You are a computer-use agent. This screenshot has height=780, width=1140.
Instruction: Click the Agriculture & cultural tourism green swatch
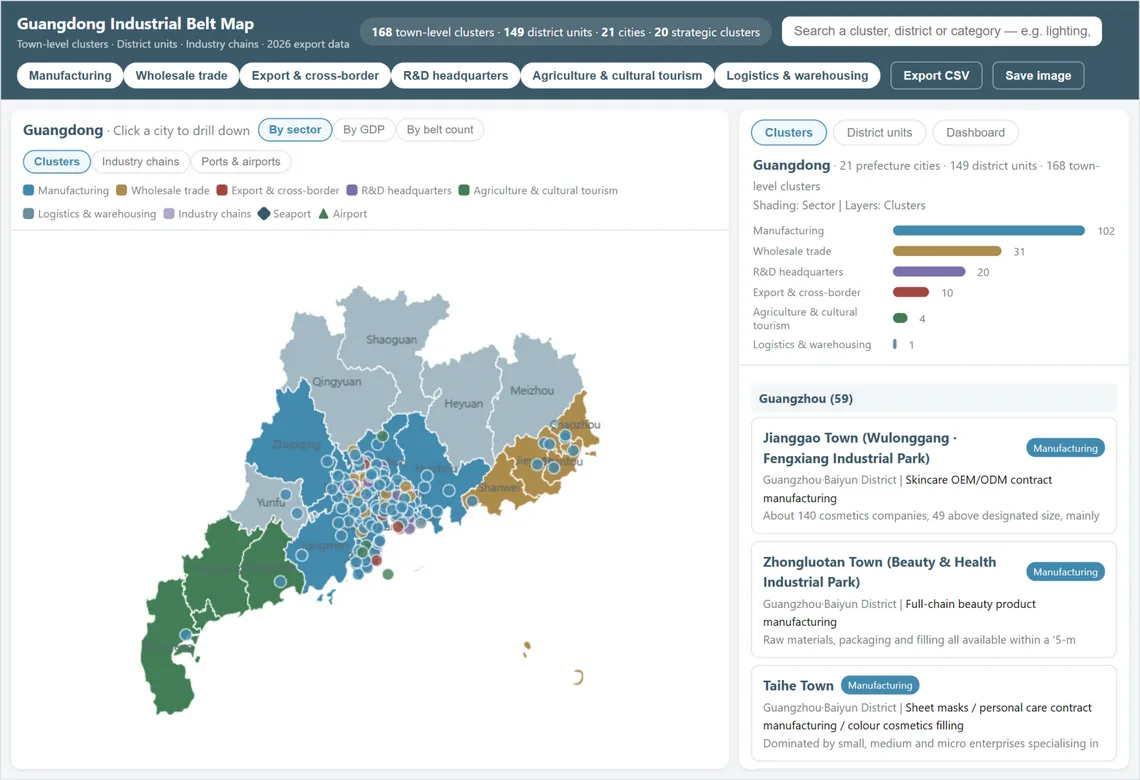coord(464,190)
